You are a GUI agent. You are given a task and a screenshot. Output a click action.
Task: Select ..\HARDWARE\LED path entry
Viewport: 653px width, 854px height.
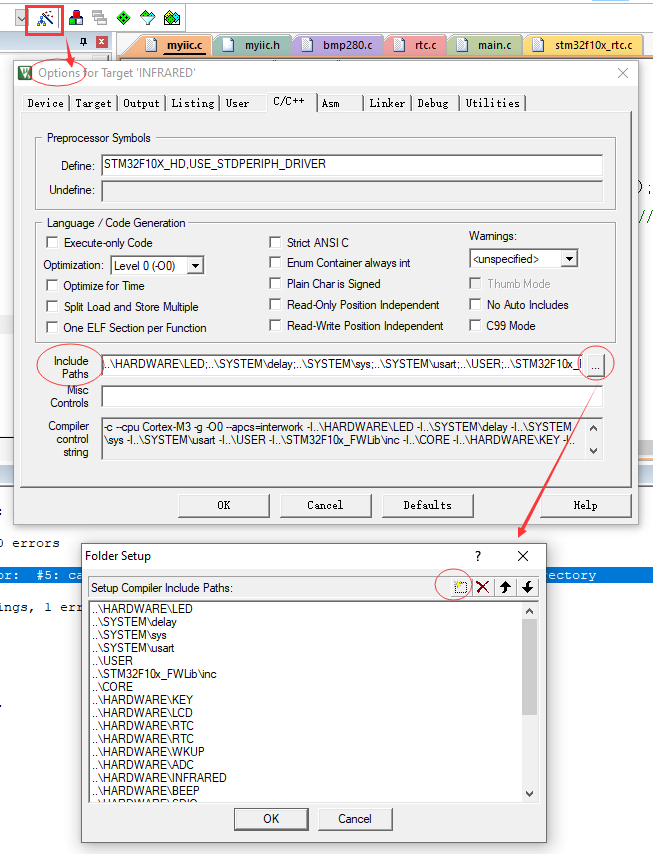(142, 609)
